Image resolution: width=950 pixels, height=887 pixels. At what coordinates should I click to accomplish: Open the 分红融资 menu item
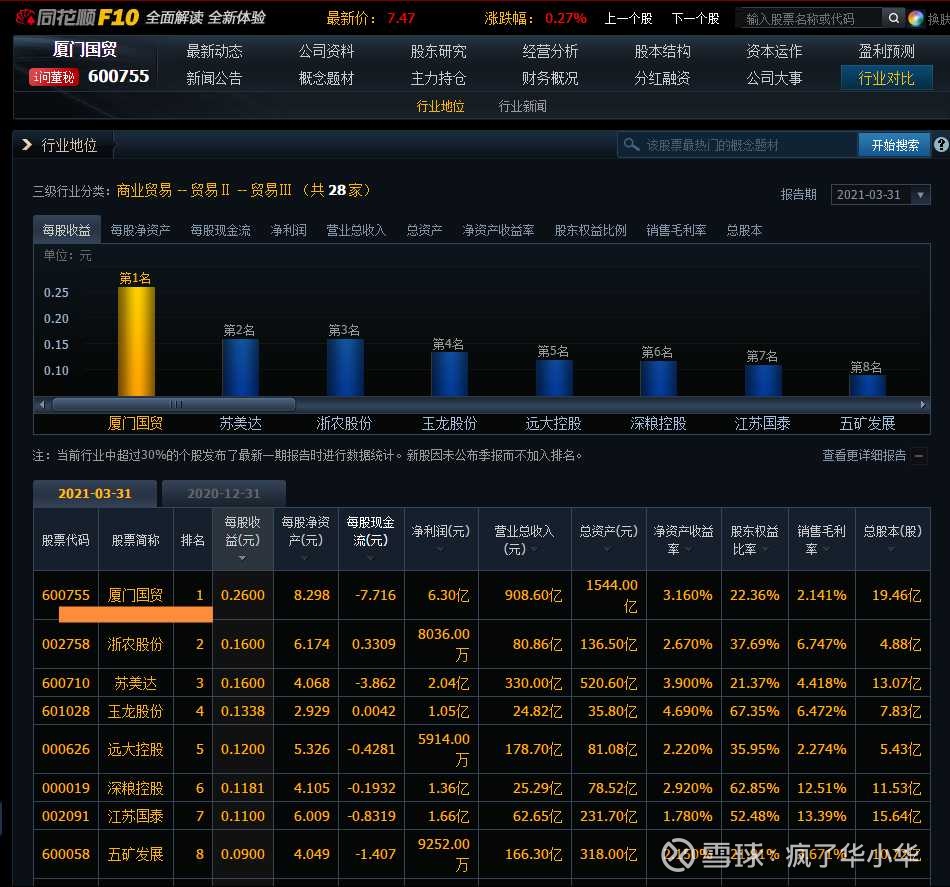coord(662,78)
